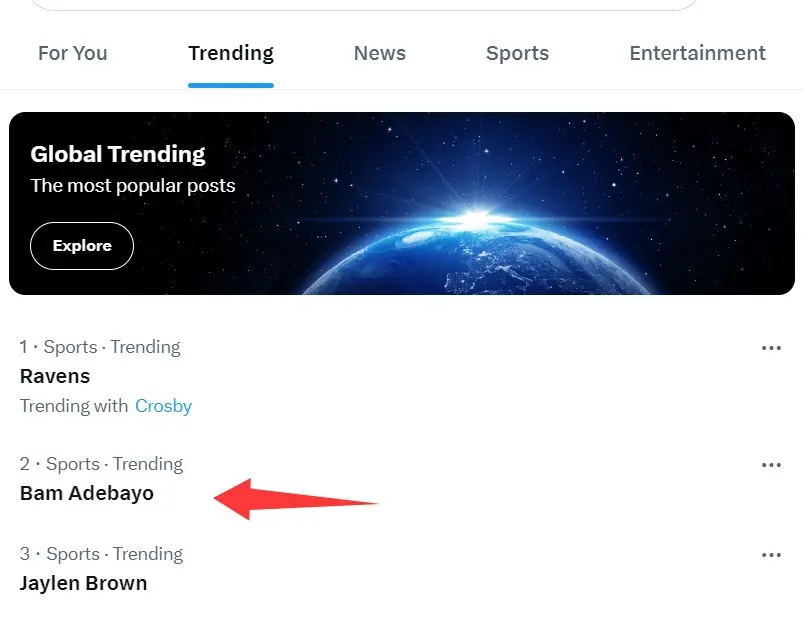Open the News tab
804x633 pixels.
[380, 54]
